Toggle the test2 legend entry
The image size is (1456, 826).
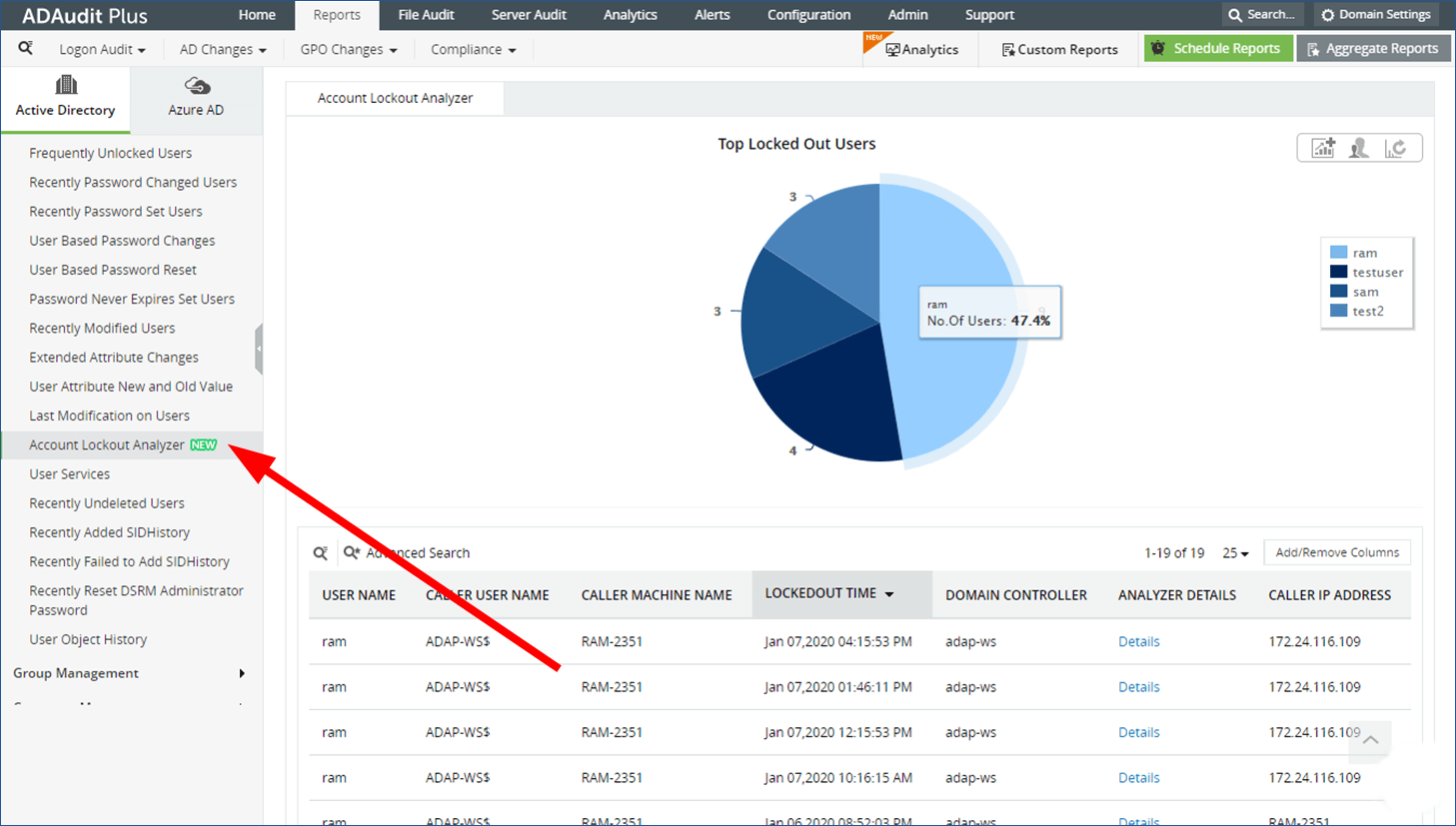tap(1367, 311)
